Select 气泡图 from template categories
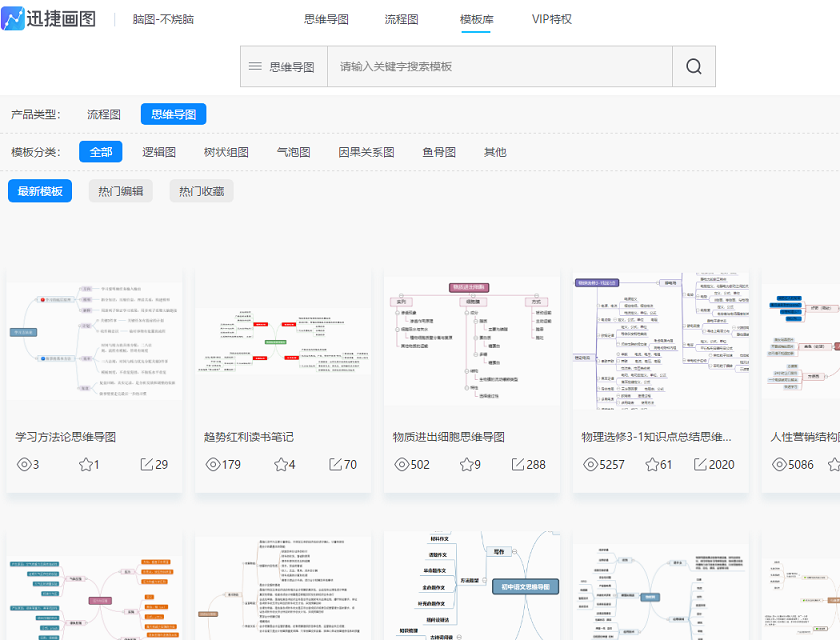The image size is (840, 640). click(x=293, y=153)
